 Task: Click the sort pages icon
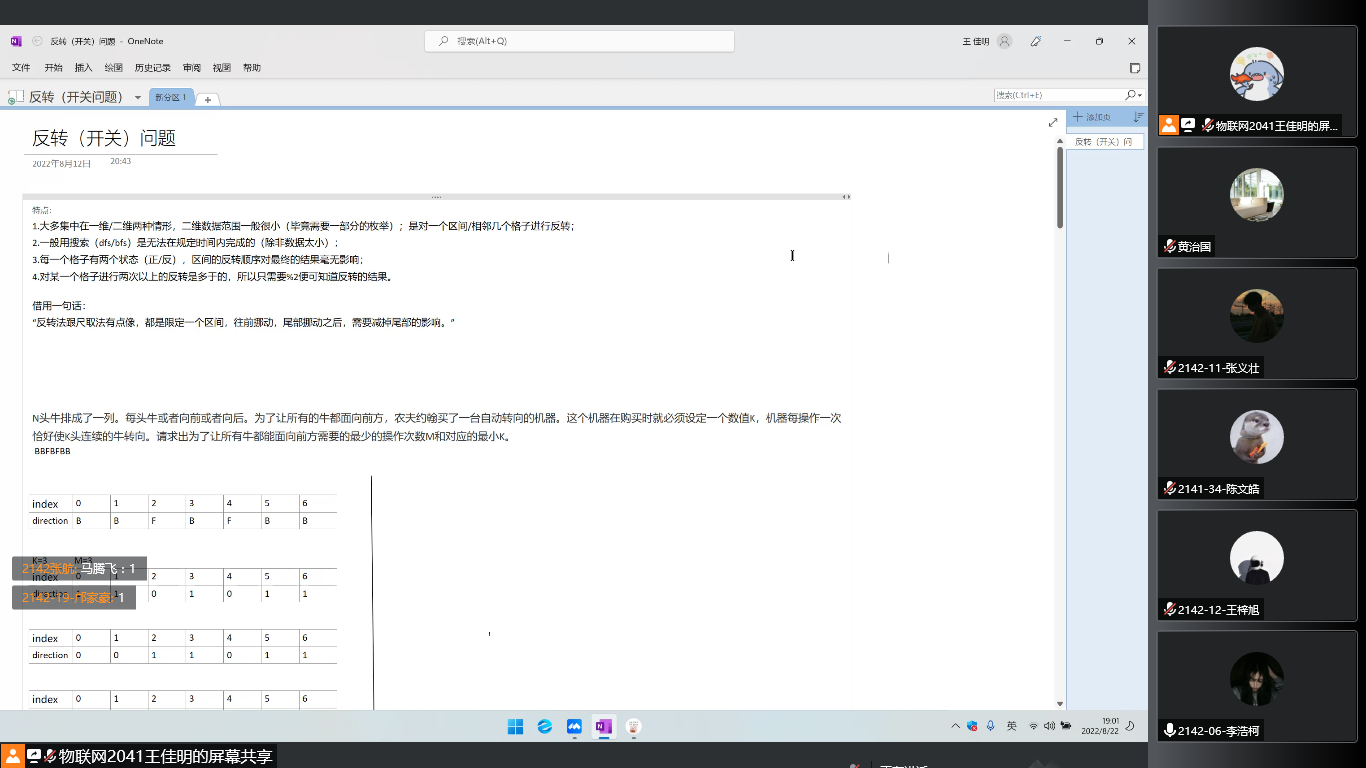[1138, 117]
